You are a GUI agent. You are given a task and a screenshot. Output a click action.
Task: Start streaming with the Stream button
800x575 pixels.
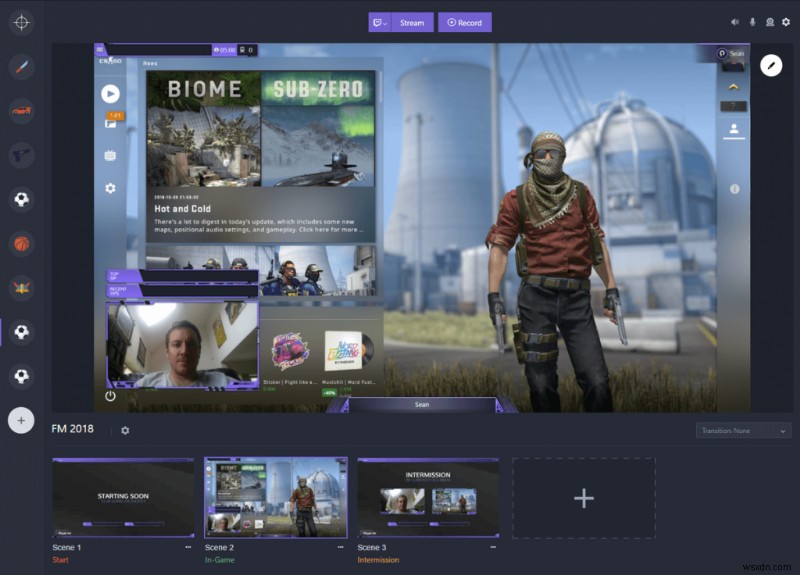[x=412, y=22]
